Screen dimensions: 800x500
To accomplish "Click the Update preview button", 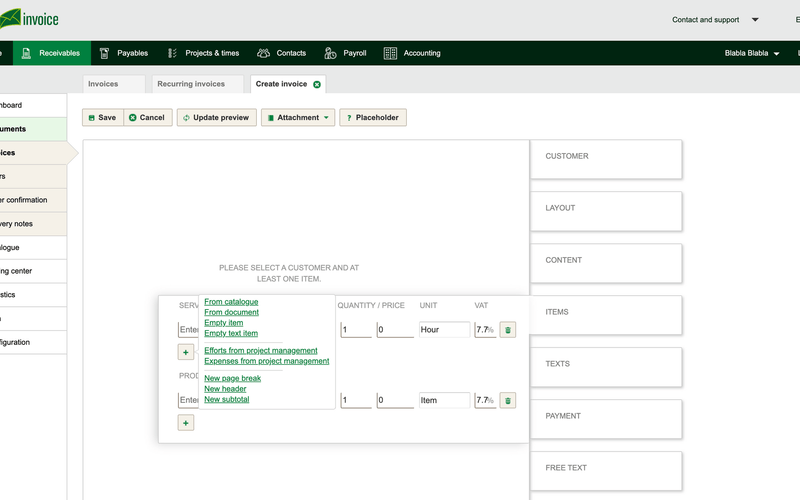I will tap(215, 118).
